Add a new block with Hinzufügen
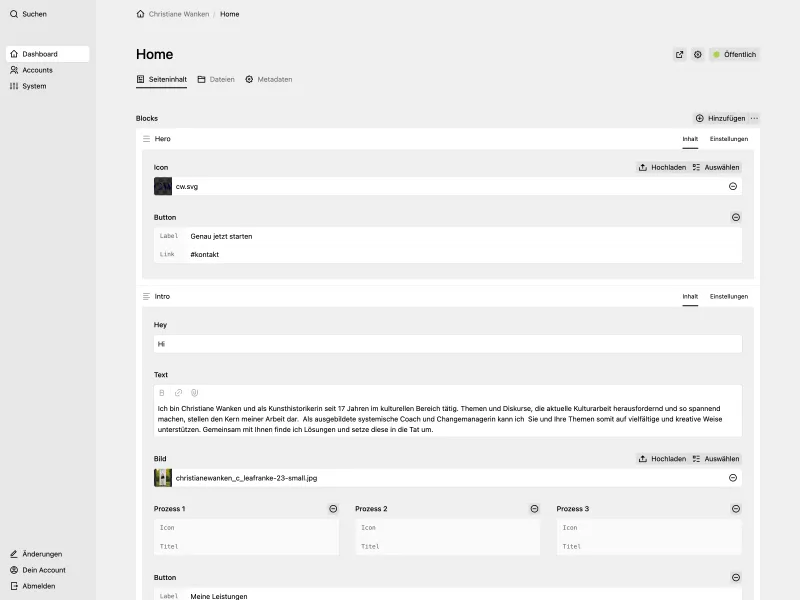The height and width of the screenshot is (600, 800). (x=724, y=118)
